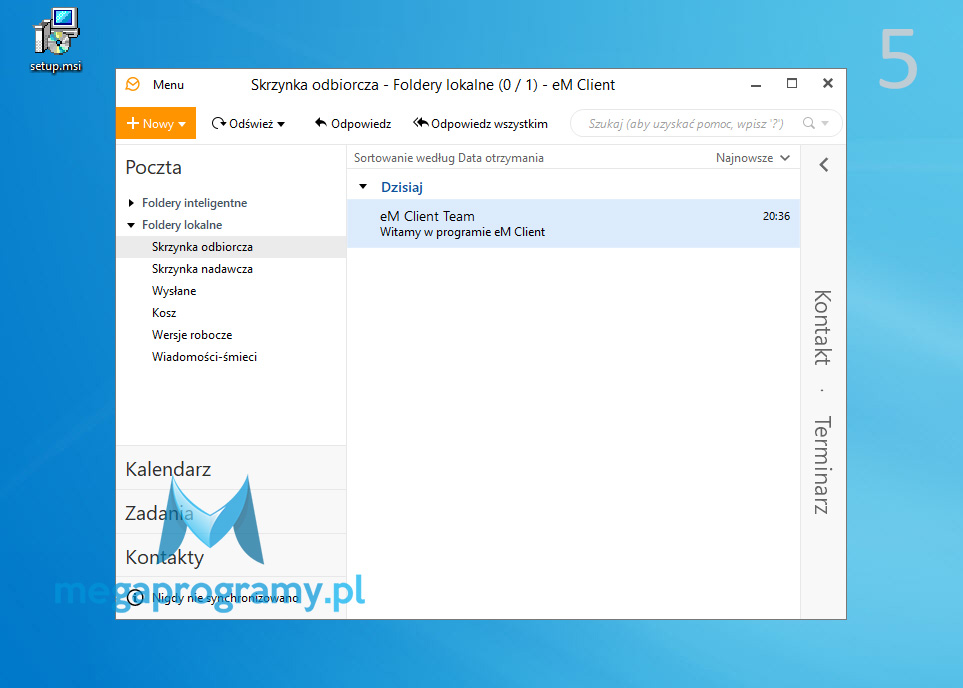Open the Odśwież dropdown arrow
Screen dimensions: 963x688
coord(281,125)
